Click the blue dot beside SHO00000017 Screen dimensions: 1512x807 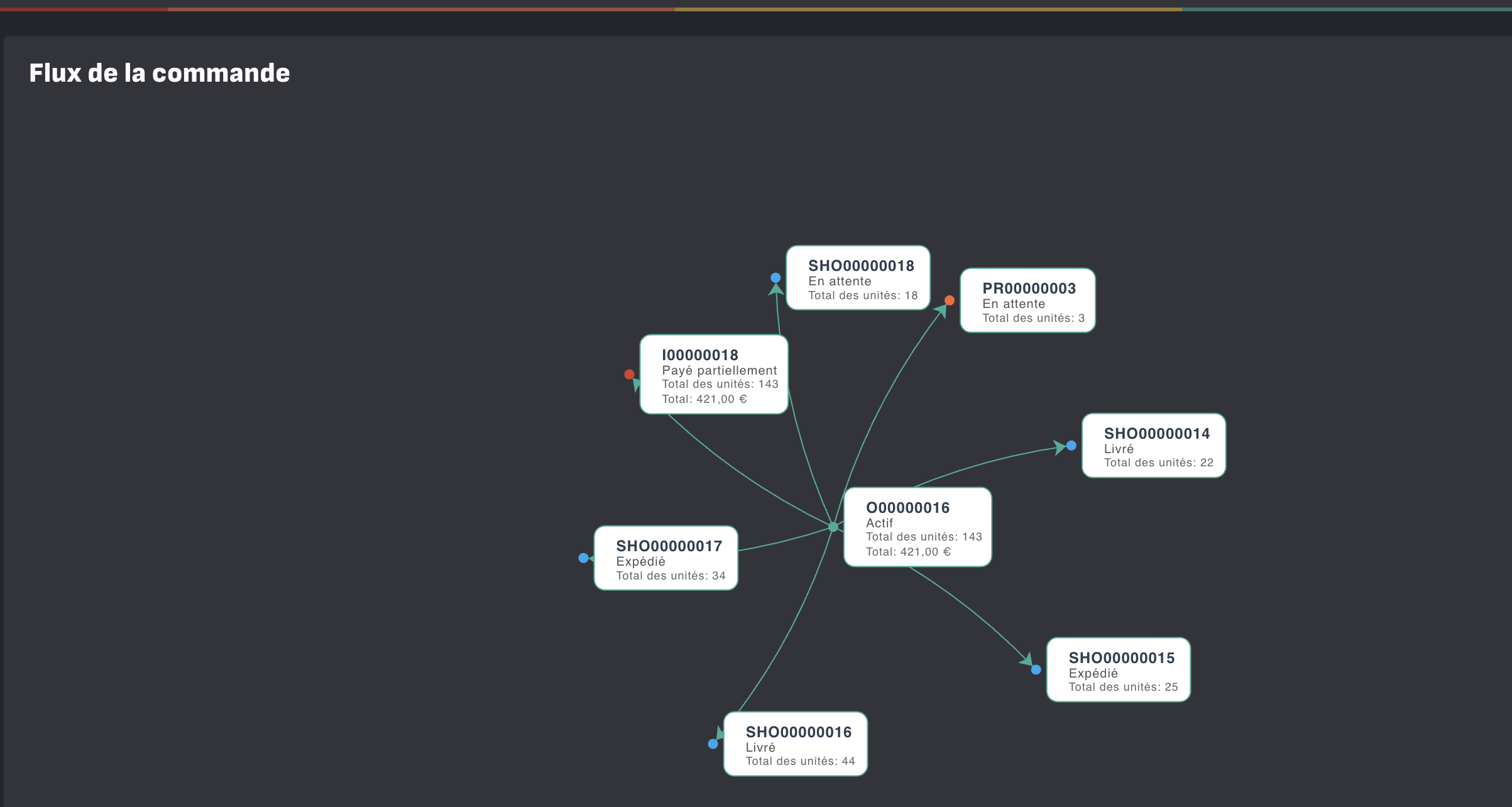(x=584, y=558)
